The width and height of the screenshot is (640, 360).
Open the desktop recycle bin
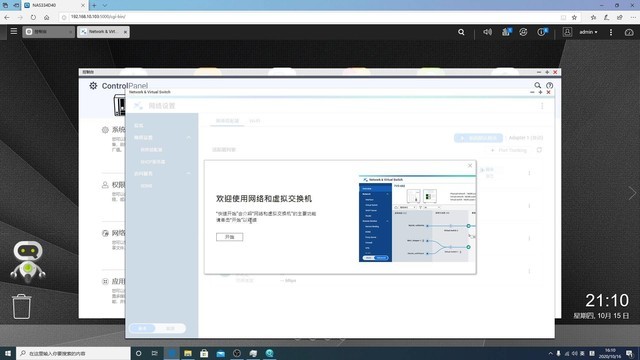click(x=21, y=306)
